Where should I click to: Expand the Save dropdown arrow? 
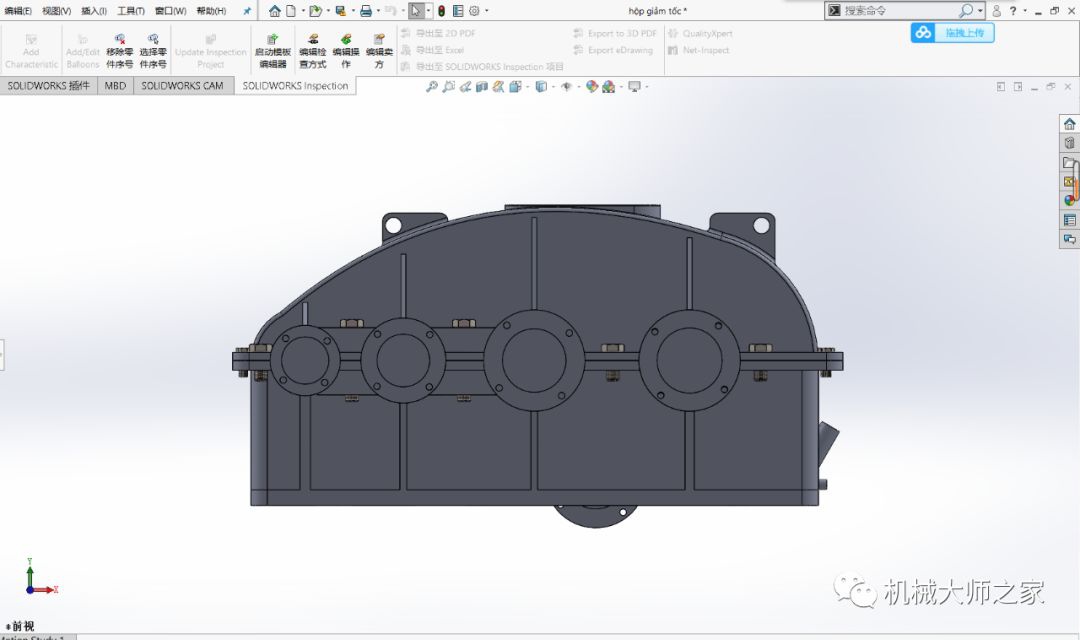352,11
